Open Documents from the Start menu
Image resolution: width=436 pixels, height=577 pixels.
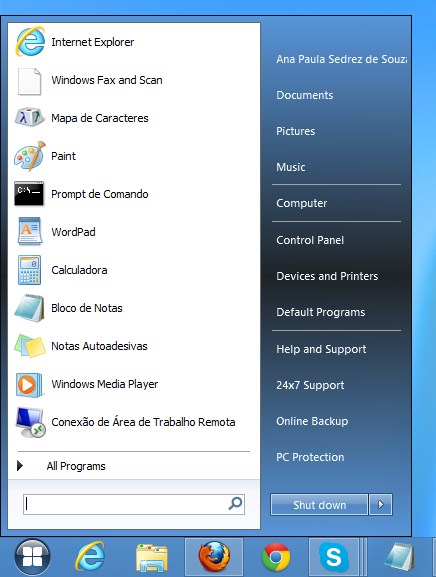pos(305,95)
